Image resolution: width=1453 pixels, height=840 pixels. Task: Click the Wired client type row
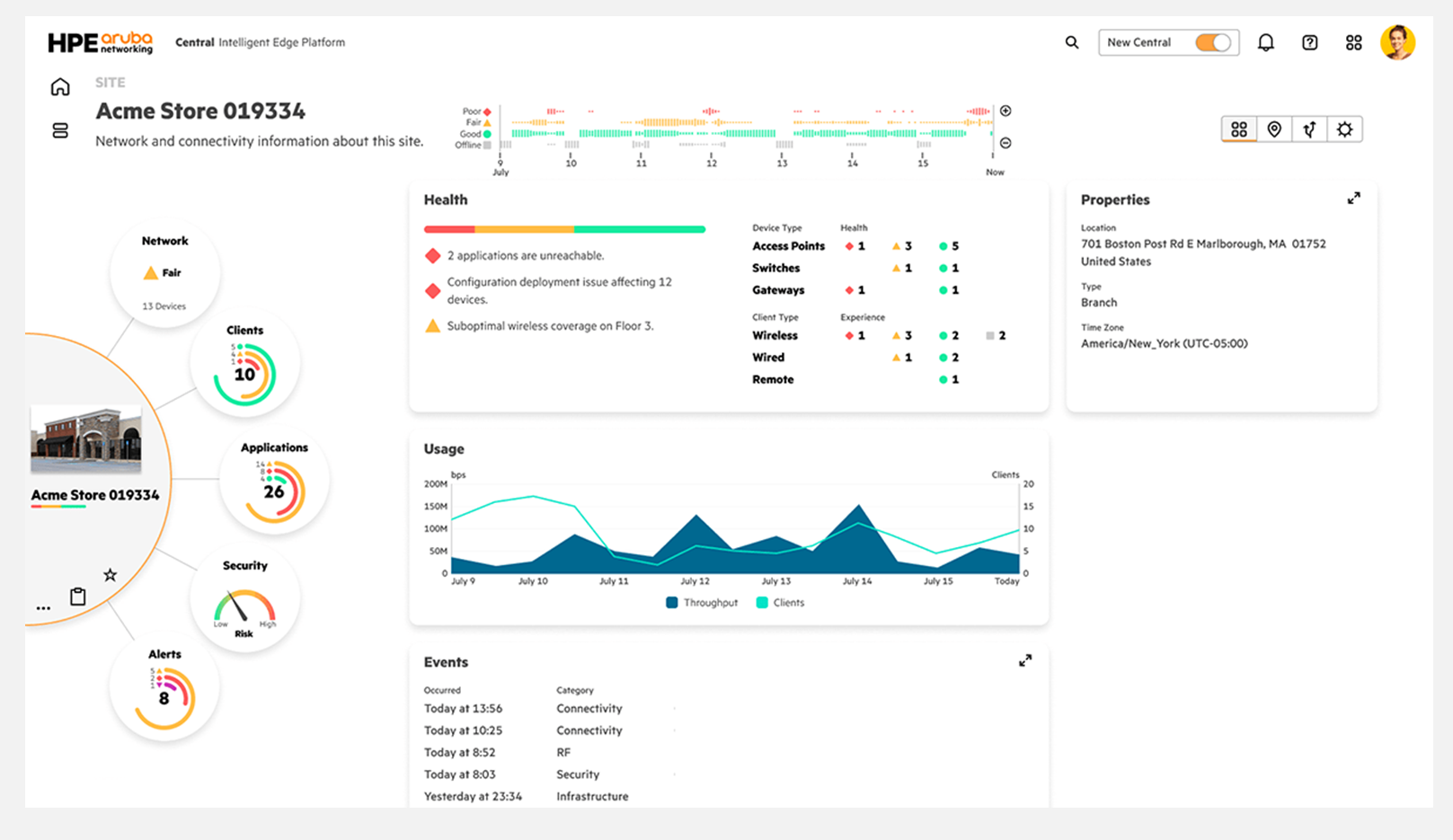click(856, 358)
